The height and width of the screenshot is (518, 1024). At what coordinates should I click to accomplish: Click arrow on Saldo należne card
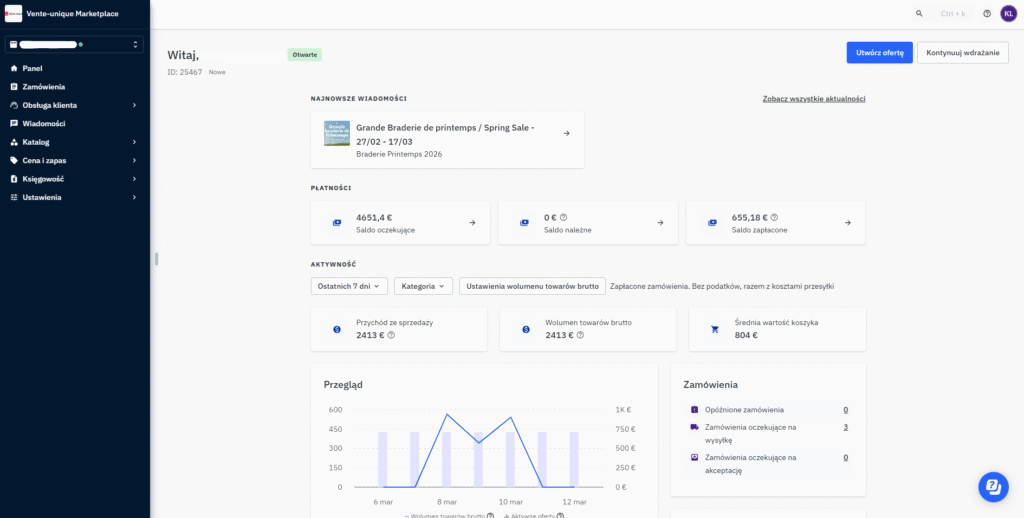[660, 223]
